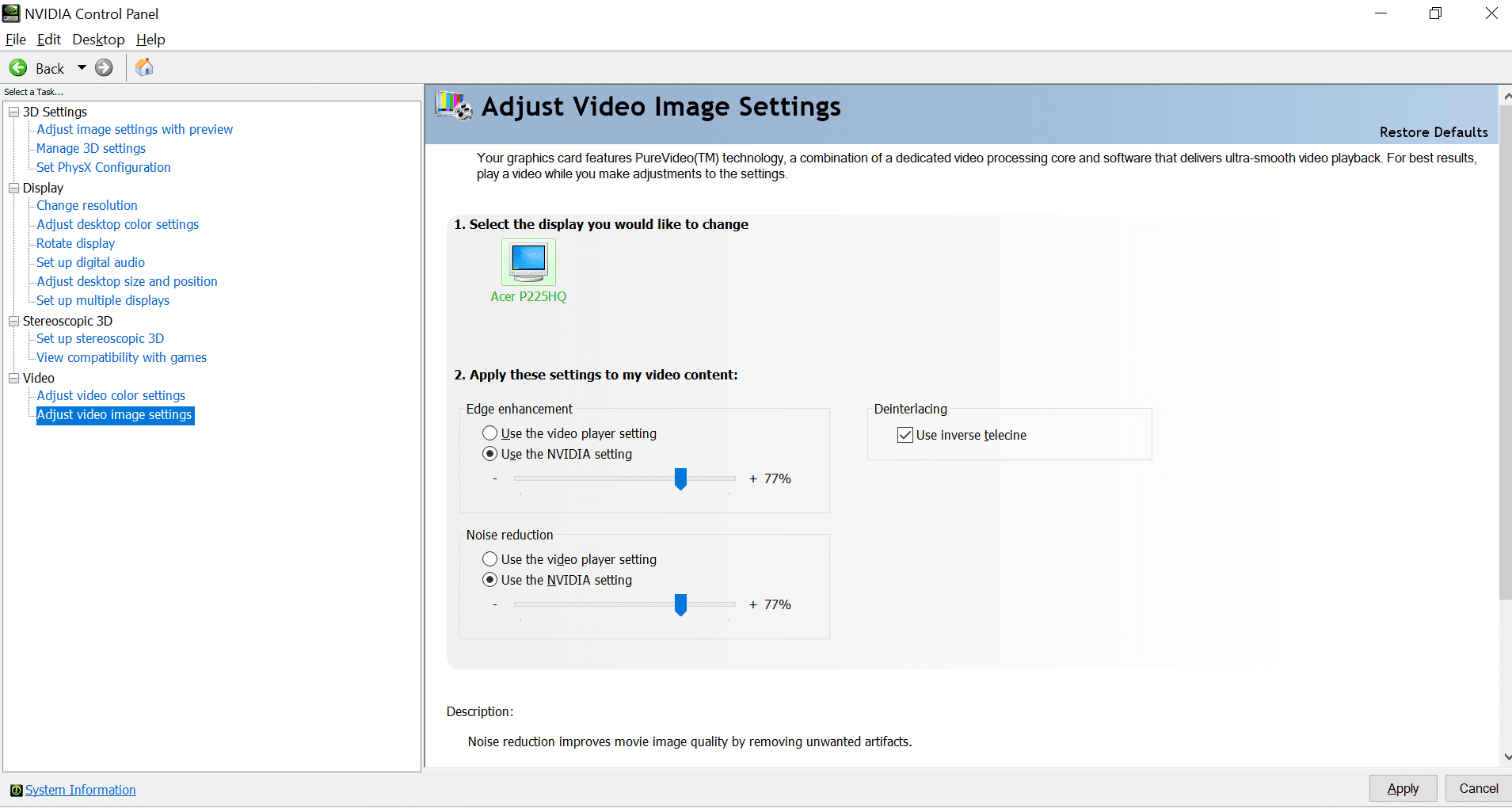Image resolution: width=1512 pixels, height=808 pixels.
Task: Open Set up stereoscopic 3D
Action: coord(101,338)
